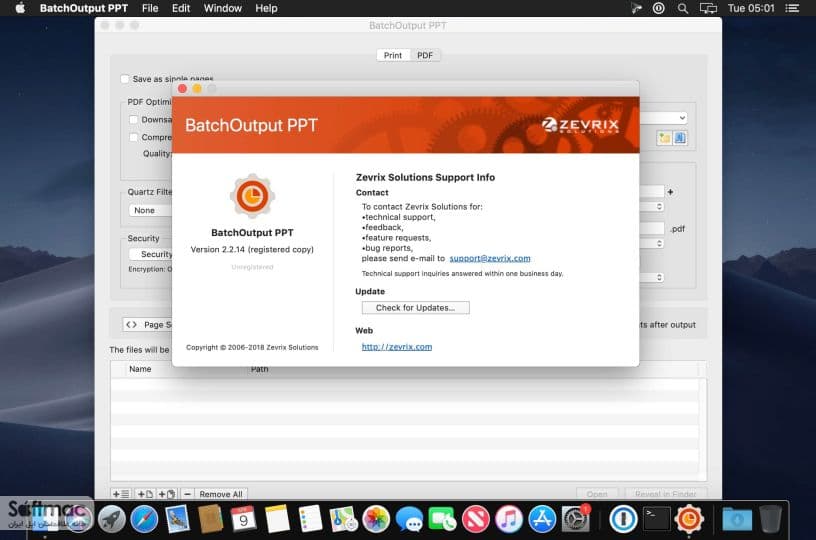Image resolution: width=816 pixels, height=540 pixels.
Task: Open the Window menu
Action: [x=223, y=8]
